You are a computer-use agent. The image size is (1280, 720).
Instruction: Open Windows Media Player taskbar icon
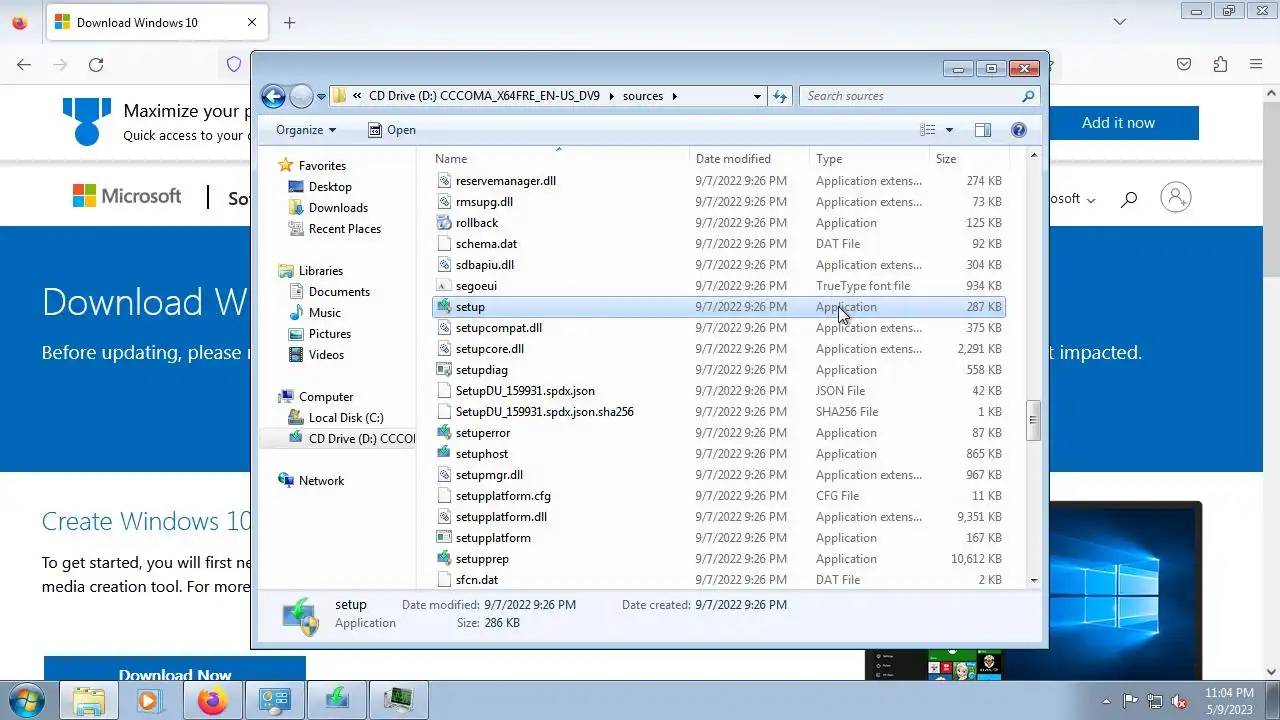pyautogui.click(x=150, y=700)
